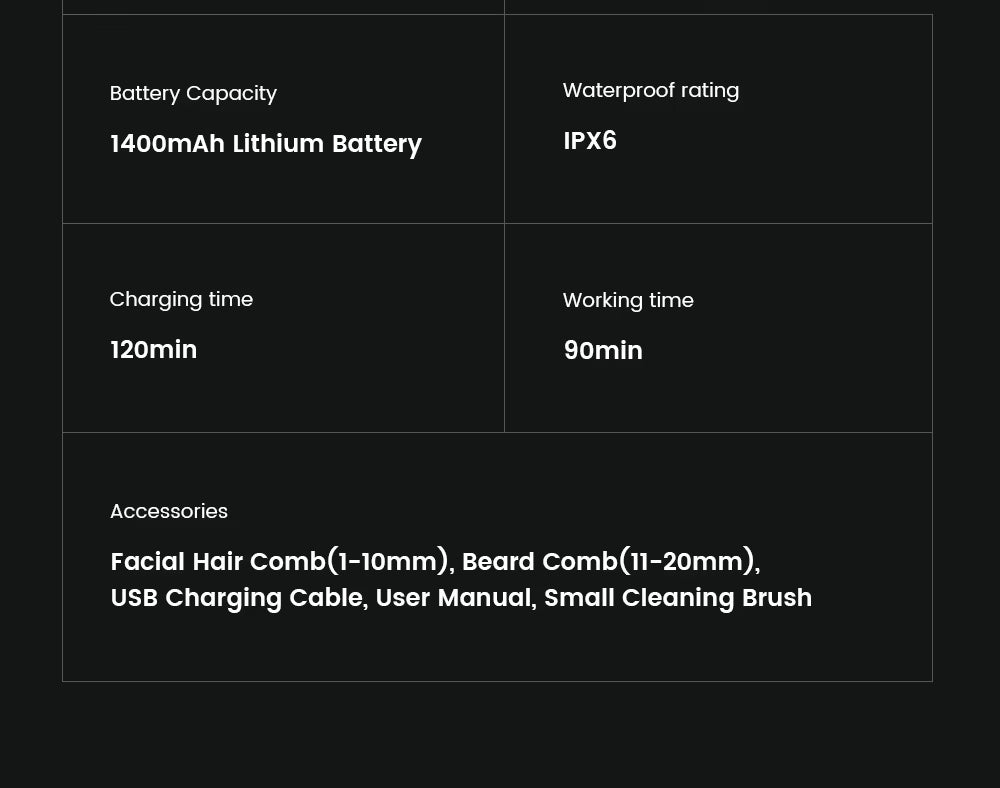Click the User Manual text
The height and width of the screenshot is (788, 1000).
coord(453,598)
